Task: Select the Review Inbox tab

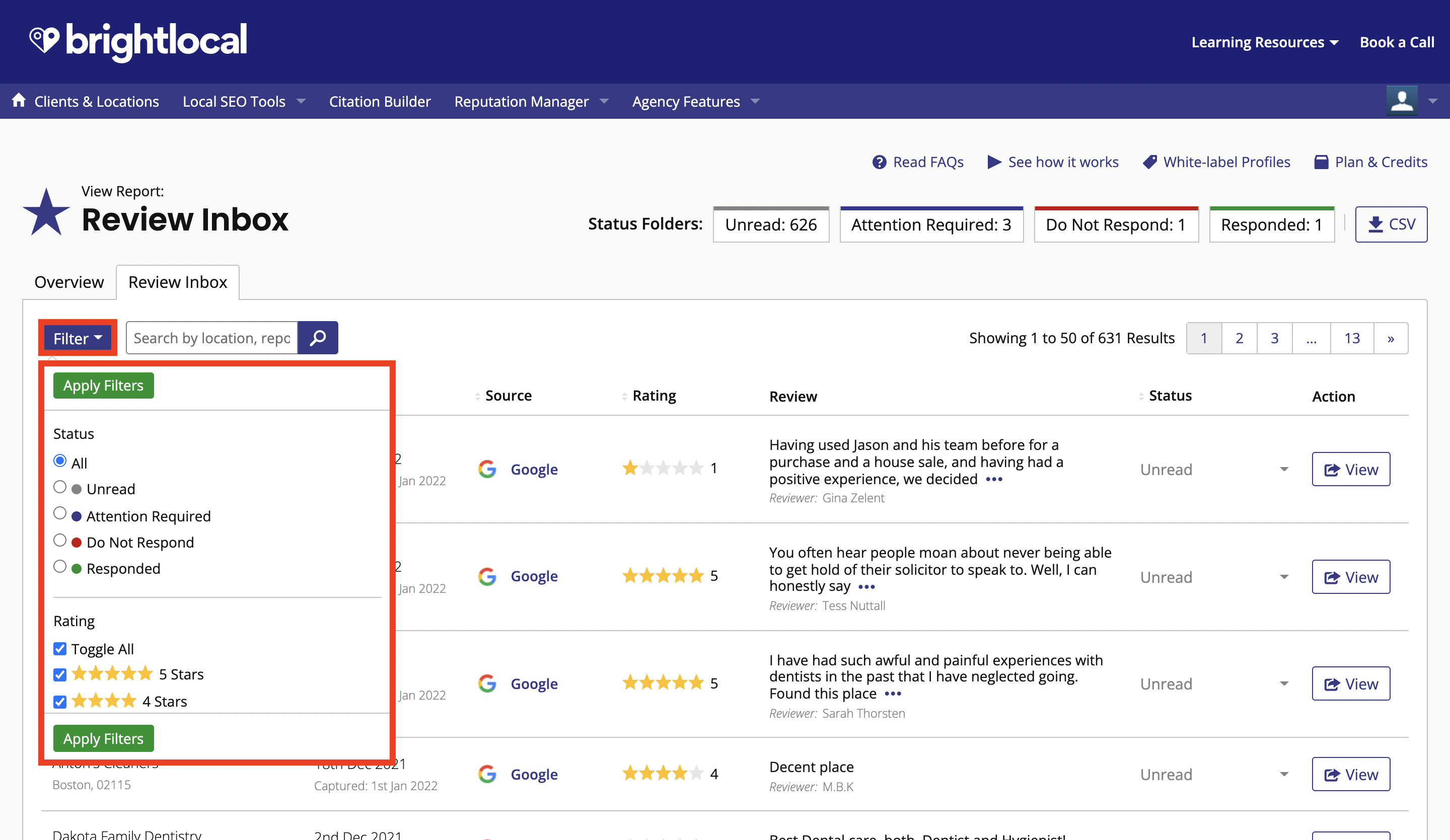Action: point(178,282)
